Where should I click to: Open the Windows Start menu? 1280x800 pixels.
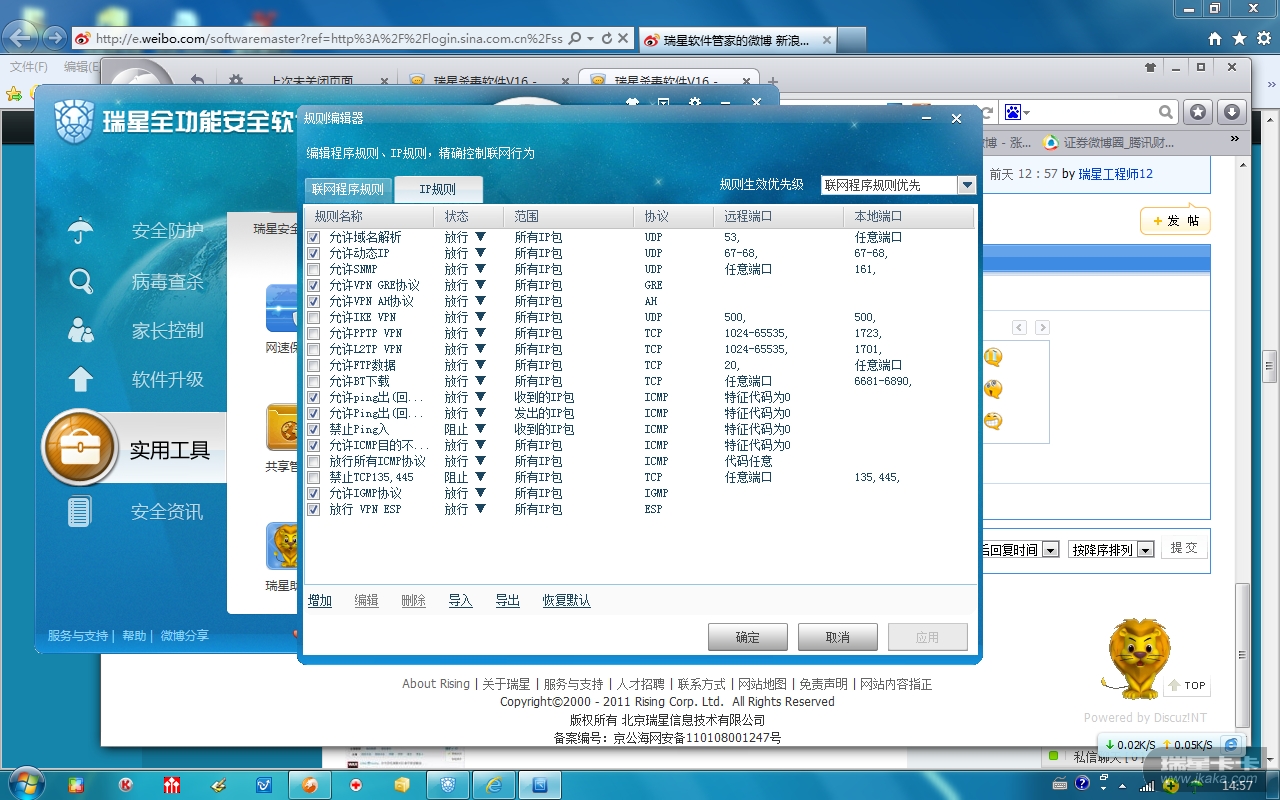[25, 783]
